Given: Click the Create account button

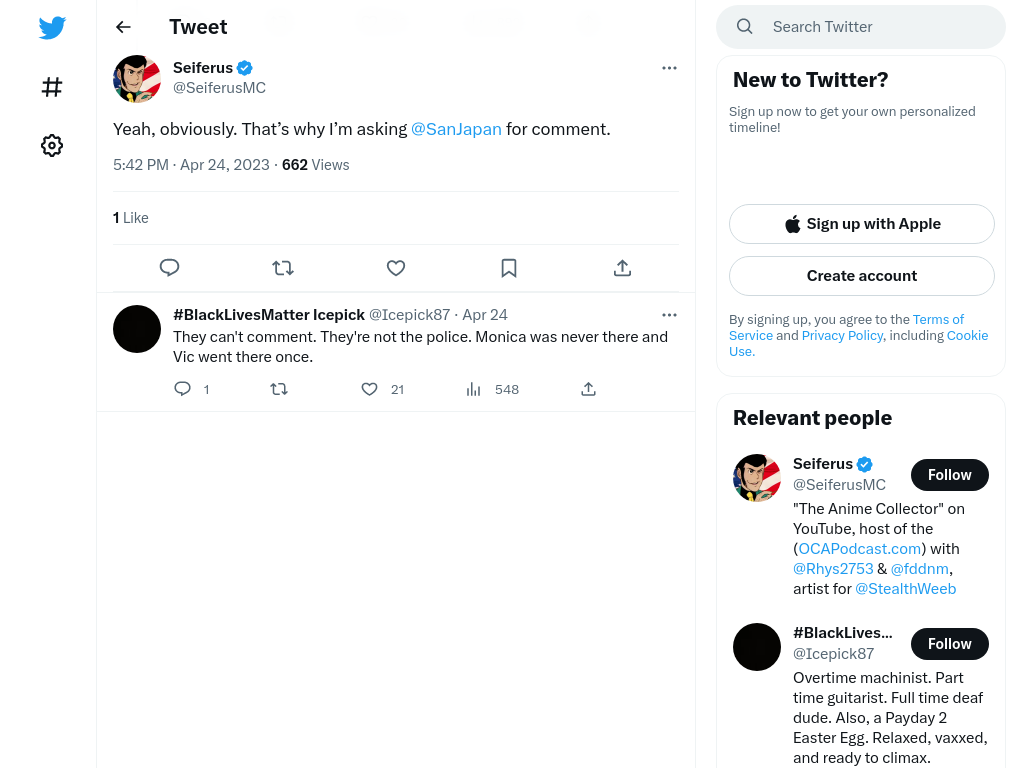Looking at the screenshot, I should (x=861, y=276).
